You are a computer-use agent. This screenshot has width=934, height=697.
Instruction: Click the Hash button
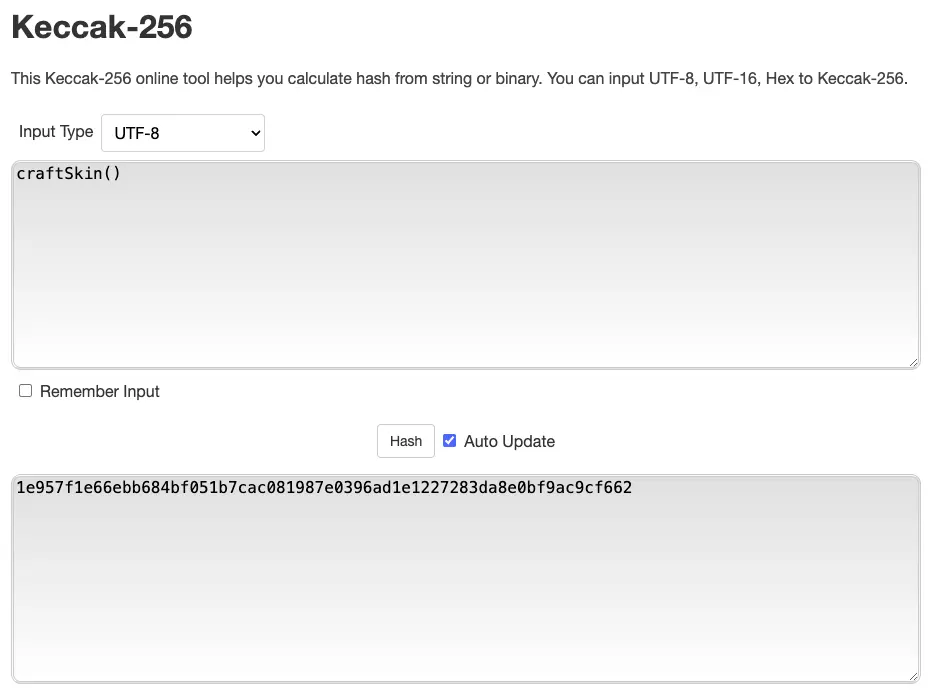405,441
